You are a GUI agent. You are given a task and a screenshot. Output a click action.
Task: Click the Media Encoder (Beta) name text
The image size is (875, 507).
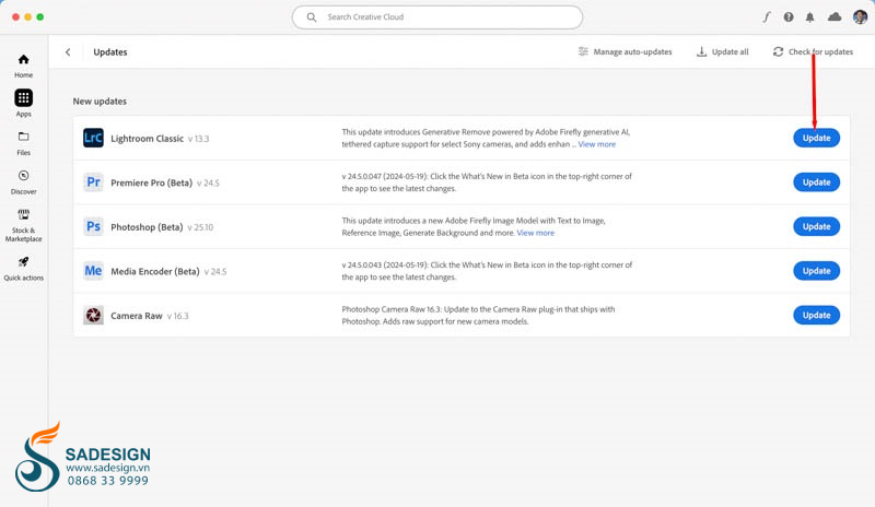pos(155,271)
